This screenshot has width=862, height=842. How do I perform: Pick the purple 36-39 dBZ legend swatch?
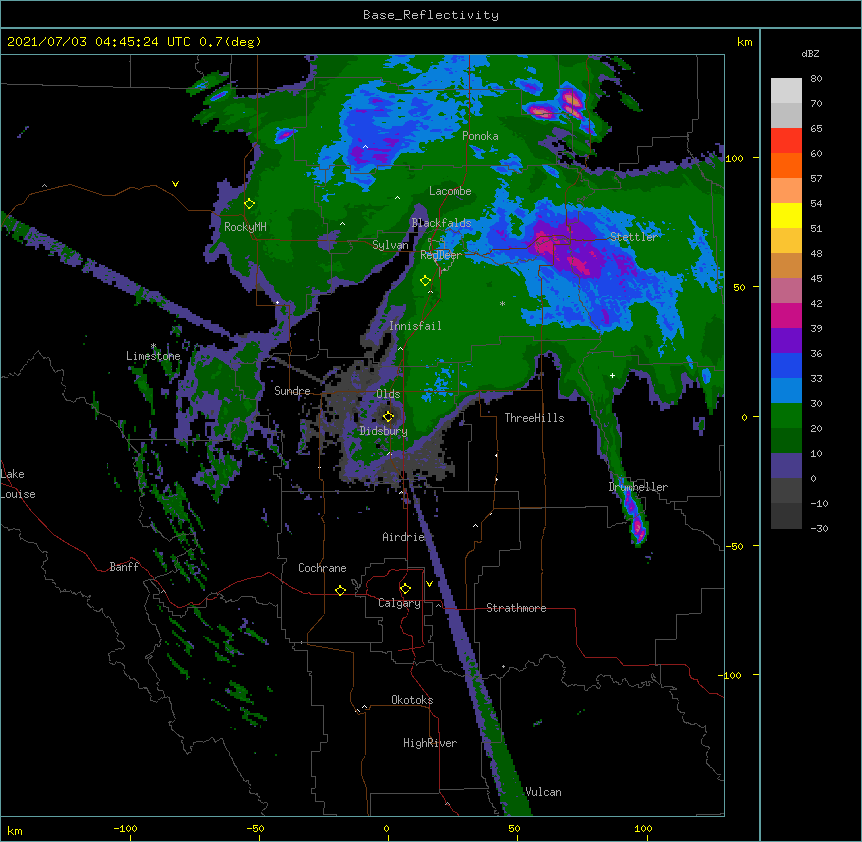pos(786,341)
